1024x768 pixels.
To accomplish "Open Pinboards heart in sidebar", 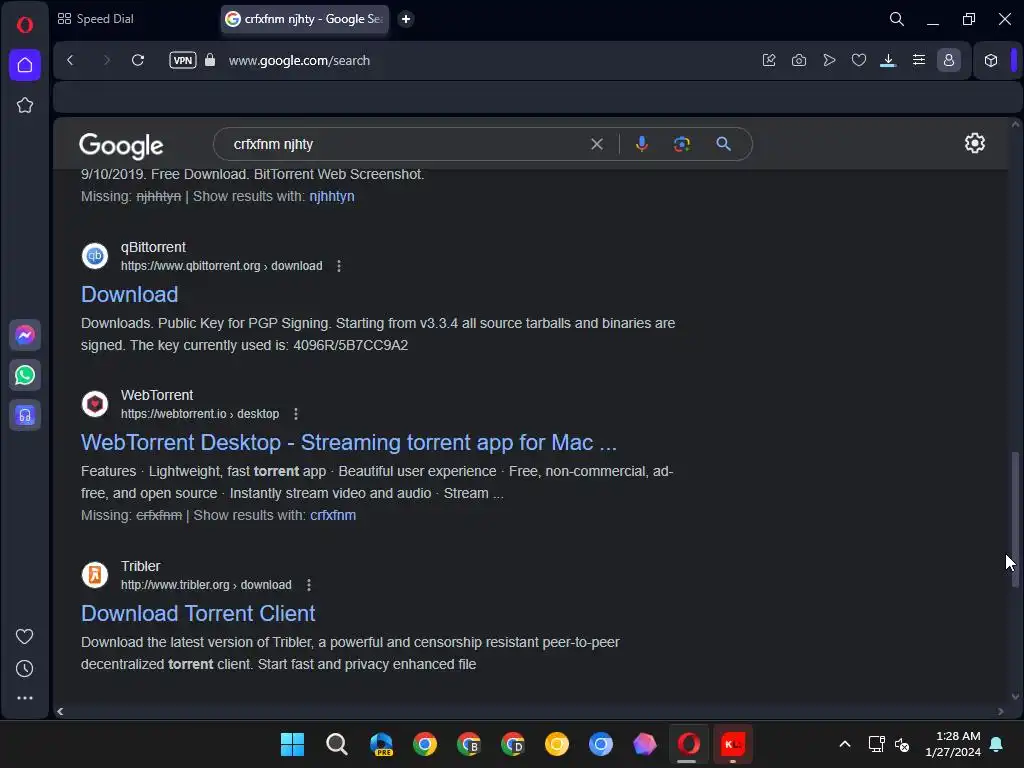I will (25, 636).
